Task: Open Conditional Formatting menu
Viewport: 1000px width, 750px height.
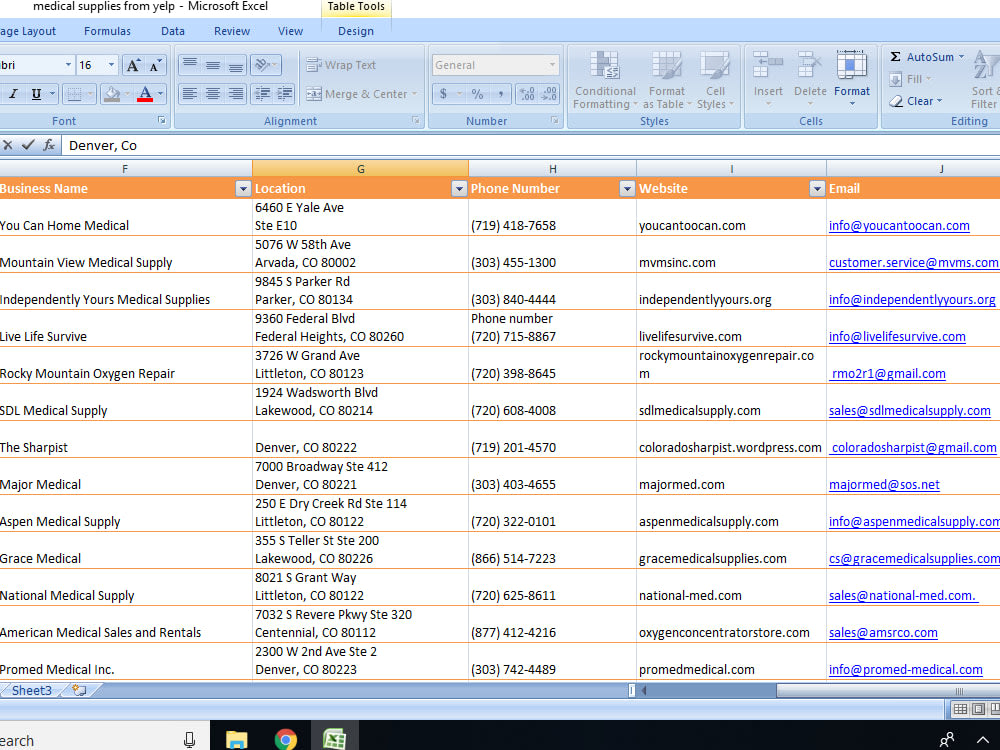Action: click(605, 80)
